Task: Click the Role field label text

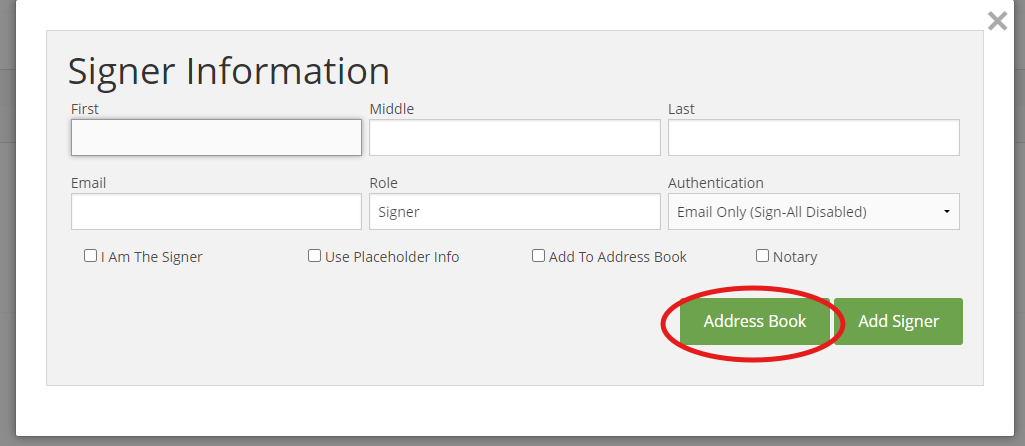Action: click(x=384, y=183)
